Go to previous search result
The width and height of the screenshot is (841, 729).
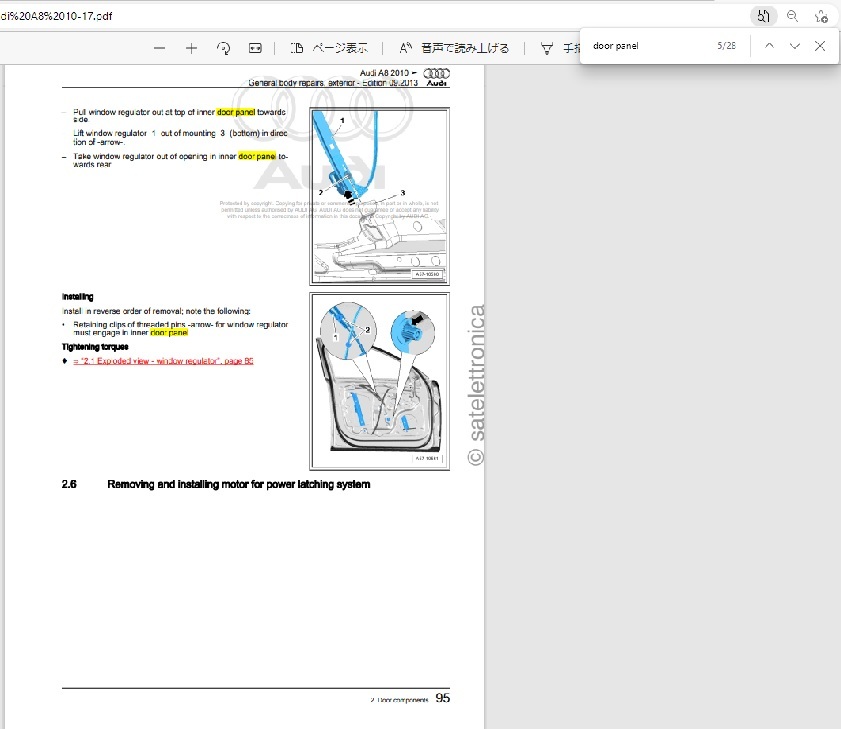point(768,46)
